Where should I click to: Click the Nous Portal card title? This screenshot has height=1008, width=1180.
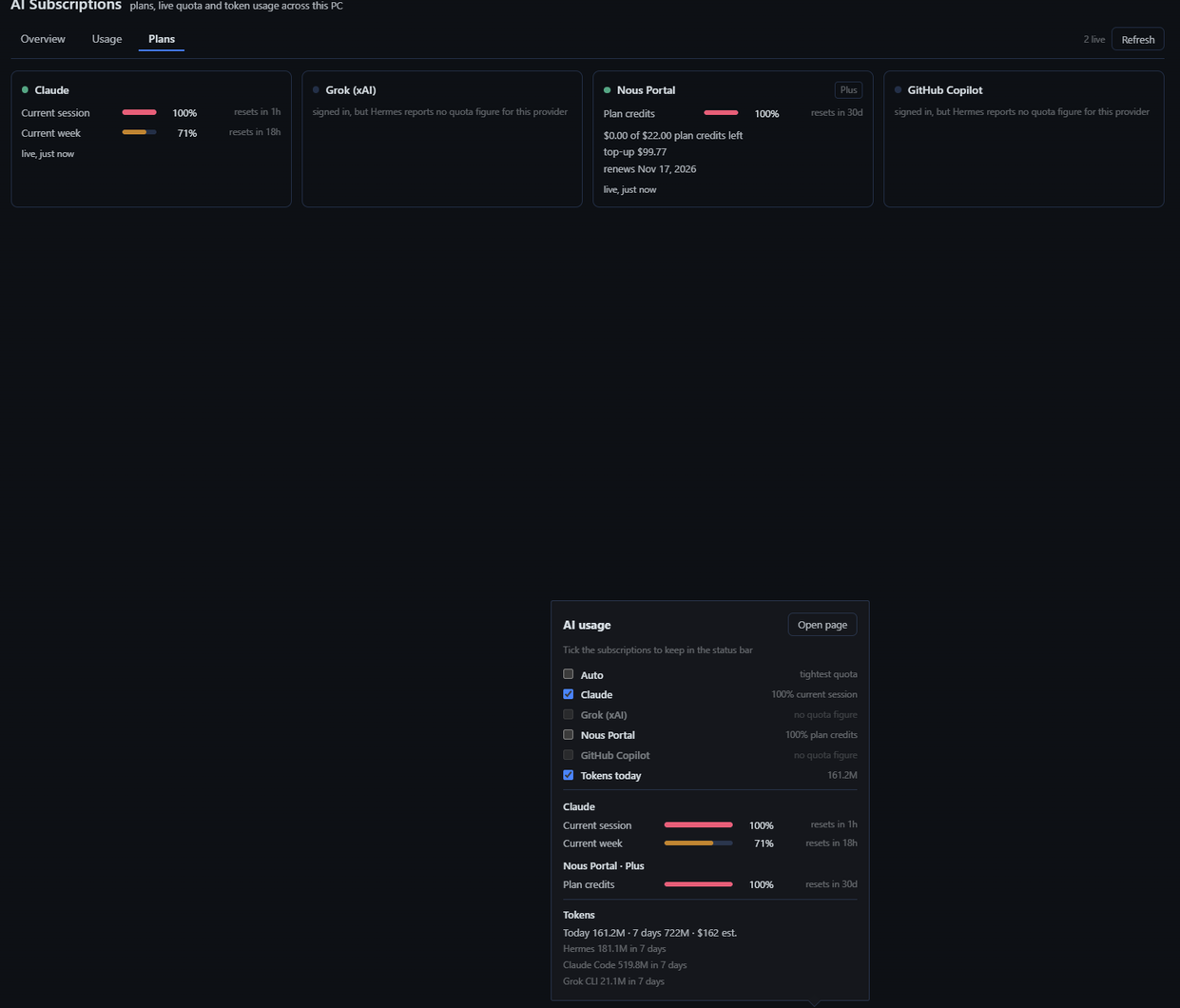[x=646, y=90]
